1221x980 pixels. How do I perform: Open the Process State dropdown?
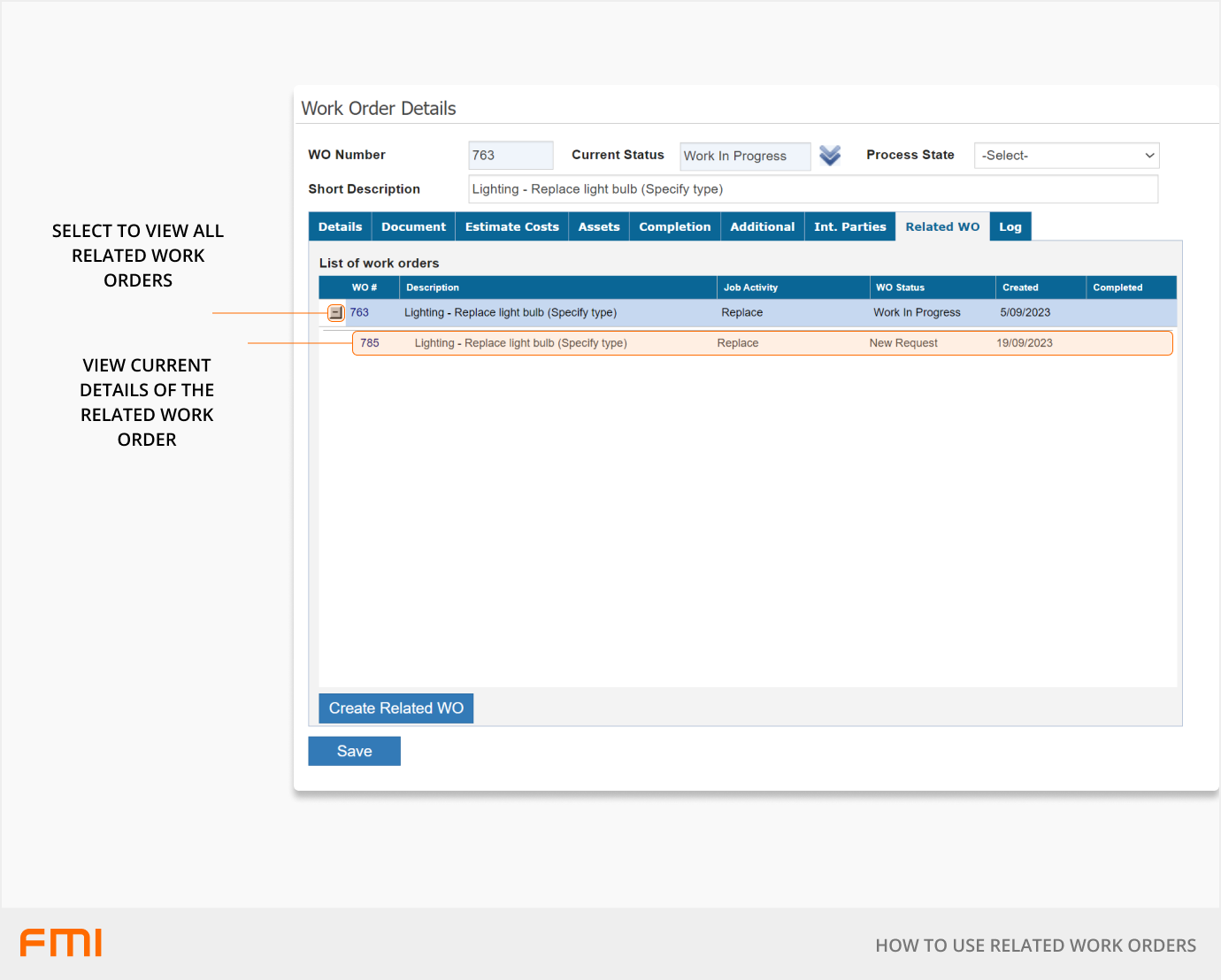[x=1066, y=156]
